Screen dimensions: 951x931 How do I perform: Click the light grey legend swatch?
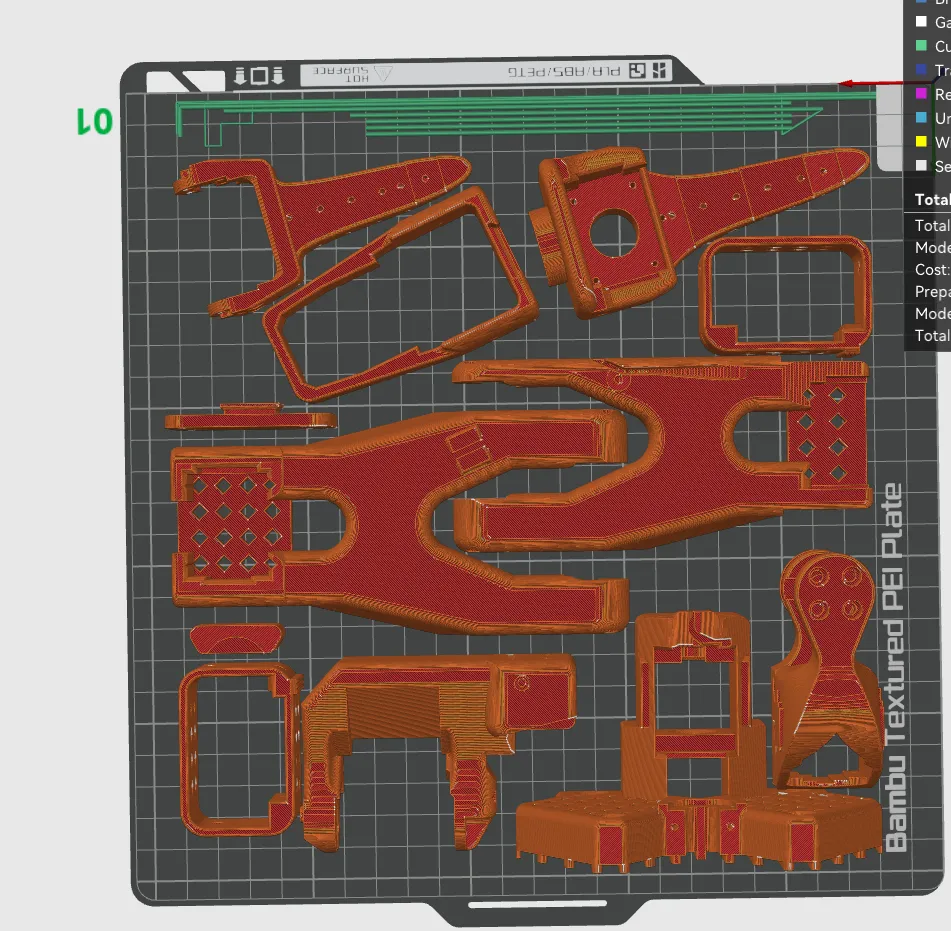click(921, 166)
